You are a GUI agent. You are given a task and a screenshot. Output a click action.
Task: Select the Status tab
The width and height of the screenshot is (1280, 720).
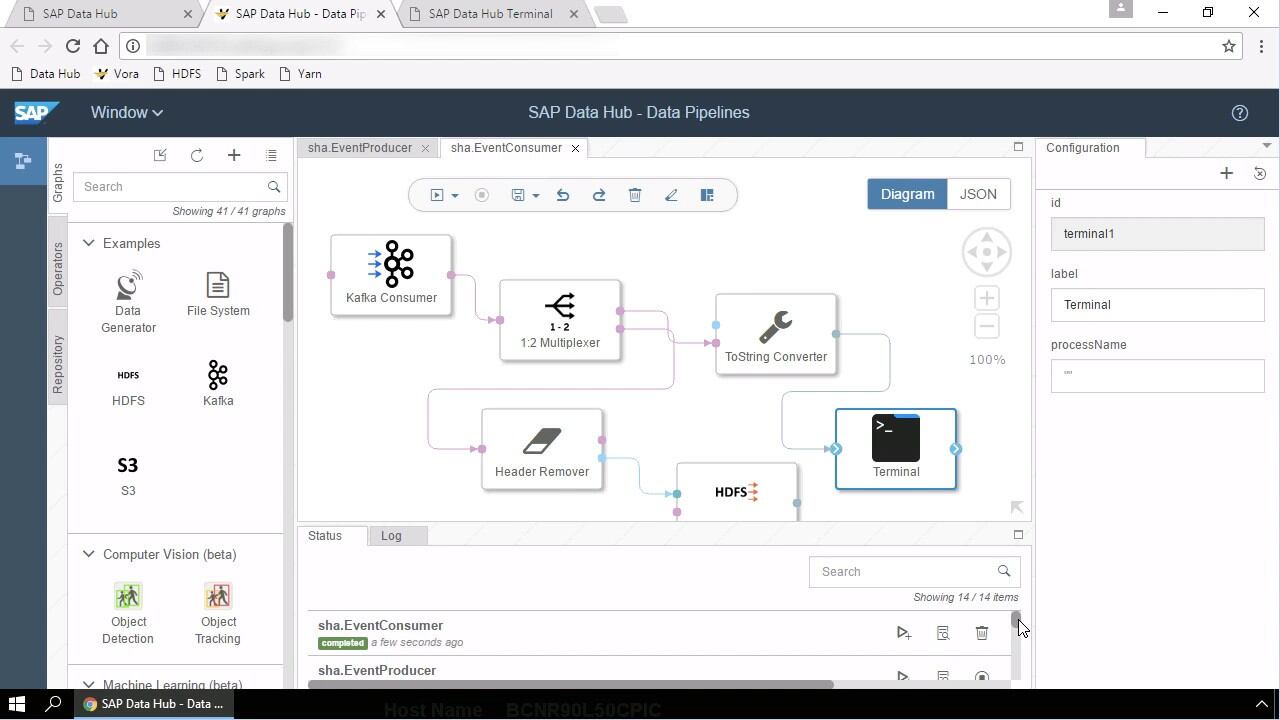325,536
